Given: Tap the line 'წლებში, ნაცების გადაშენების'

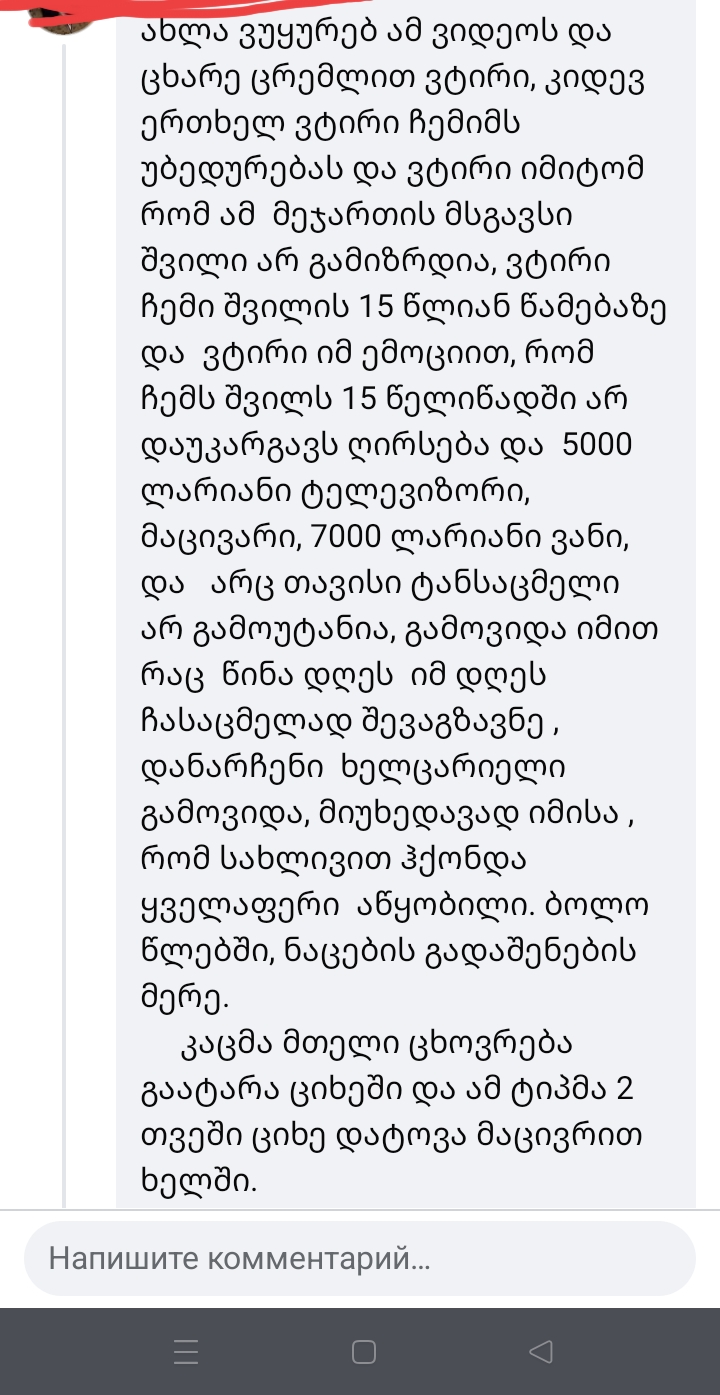Looking at the screenshot, I should click(391, 952).
